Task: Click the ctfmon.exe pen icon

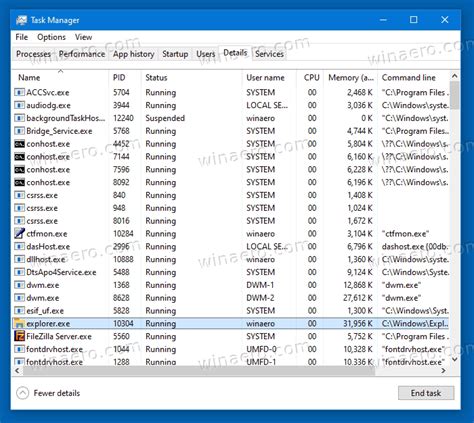Action: 19,233
